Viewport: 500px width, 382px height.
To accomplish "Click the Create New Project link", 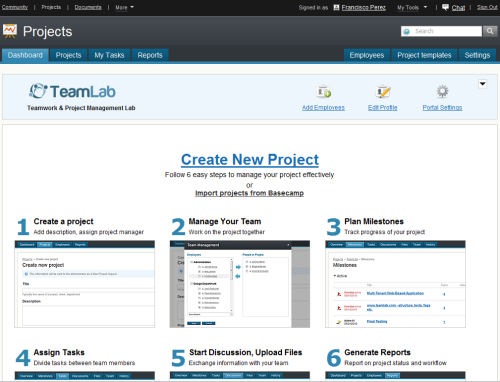I will tap(250, 159).
